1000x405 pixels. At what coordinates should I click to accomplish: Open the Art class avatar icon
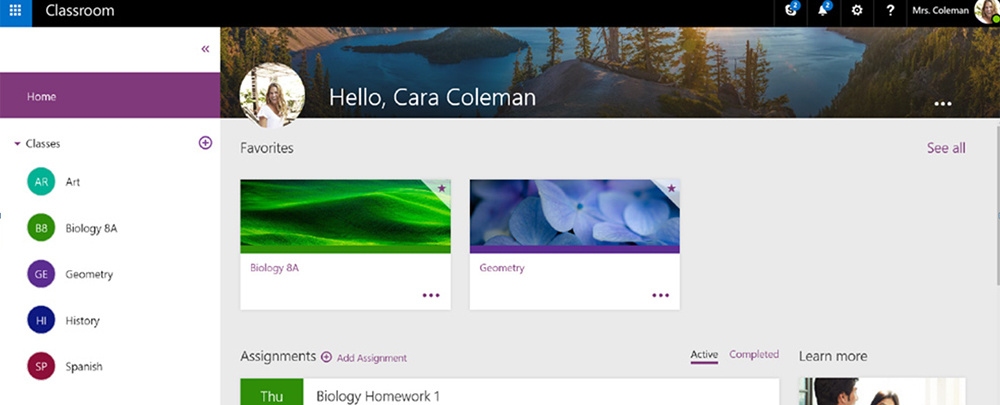pyautogui.click(x=41, y=182)
